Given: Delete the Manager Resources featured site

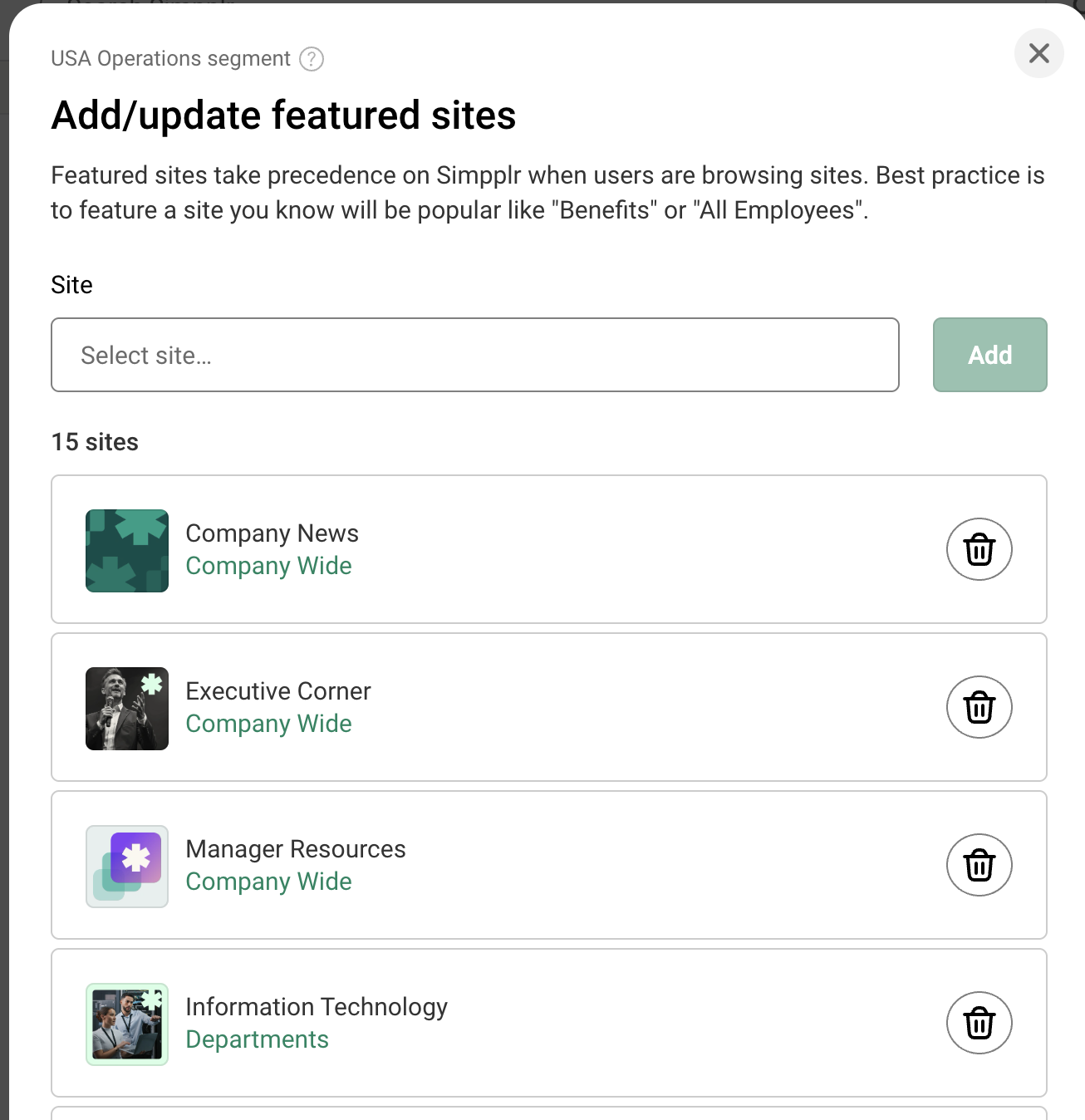Looking at the screenshot, I should (x=979, y=865).
